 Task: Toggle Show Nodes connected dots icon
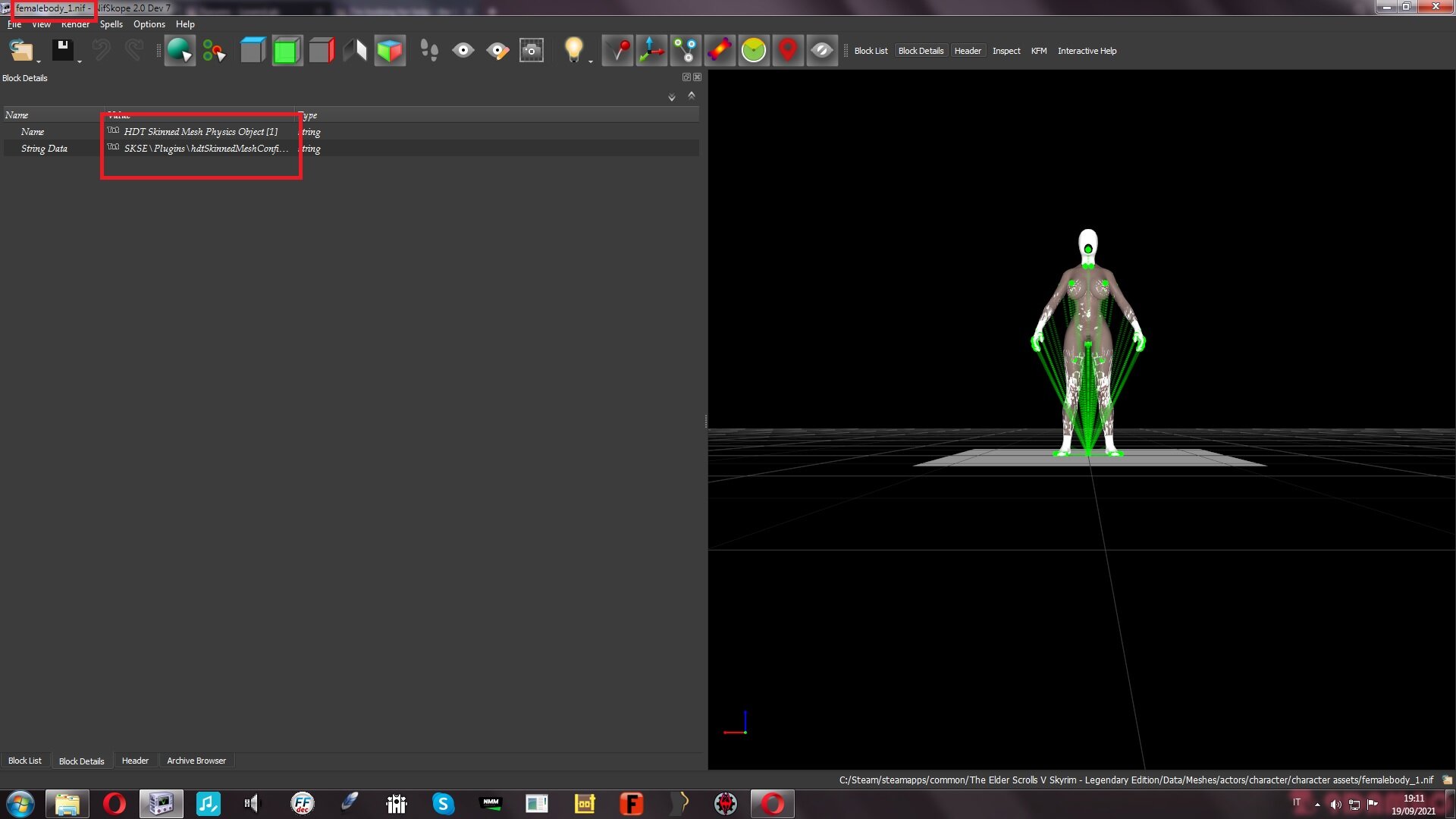pos(686,51)
